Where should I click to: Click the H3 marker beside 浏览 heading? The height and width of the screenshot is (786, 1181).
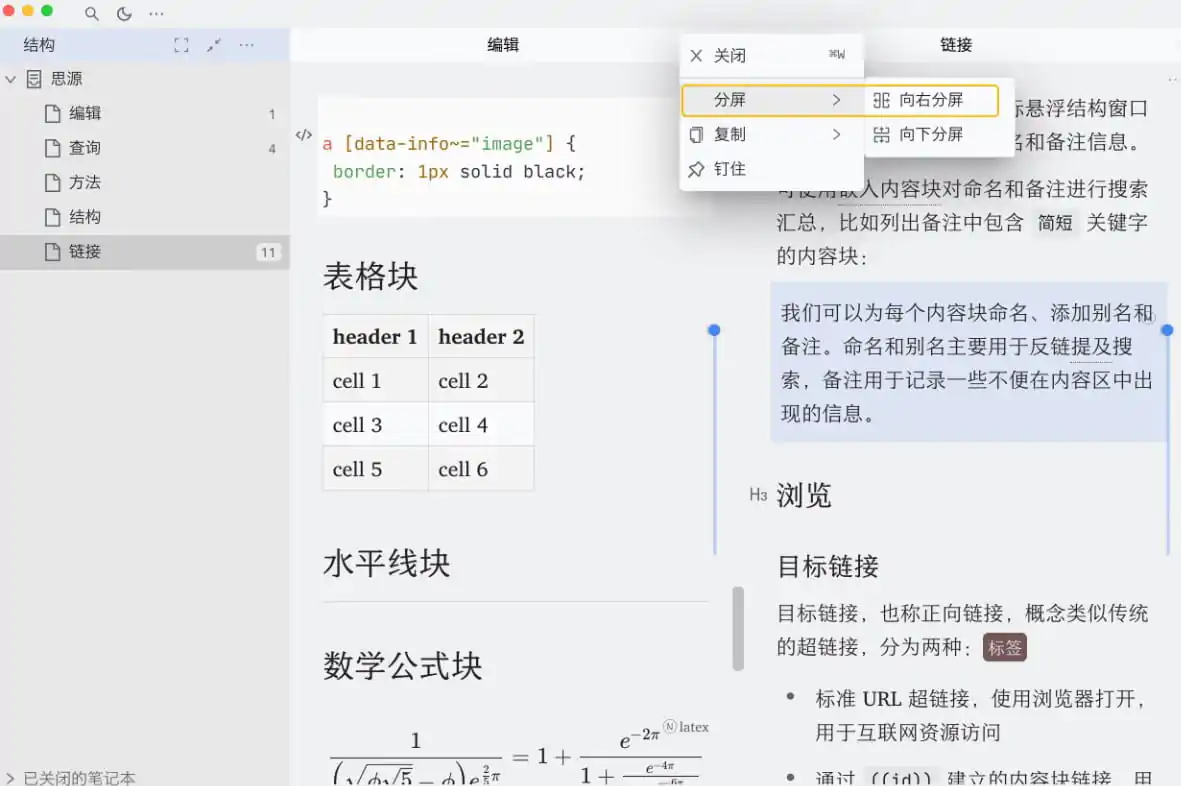(757, 494)
